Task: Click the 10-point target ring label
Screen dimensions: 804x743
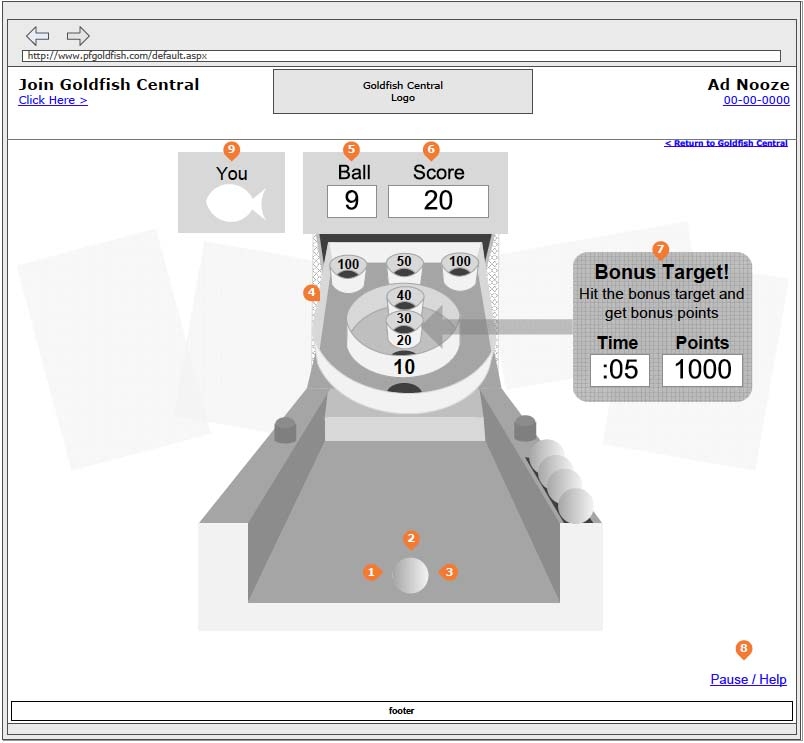Action: (404, 367)
